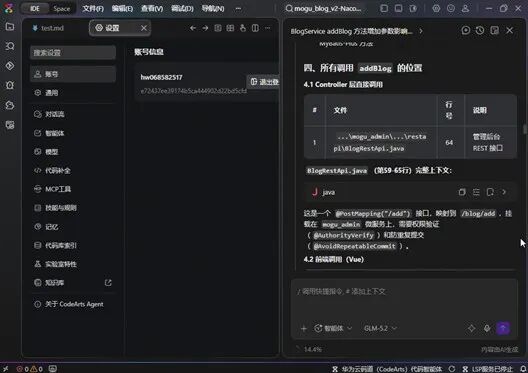Viewport: 528px width, 373px height.
Task: Open the Debug bug icon in activity bar
Action: 10,85
